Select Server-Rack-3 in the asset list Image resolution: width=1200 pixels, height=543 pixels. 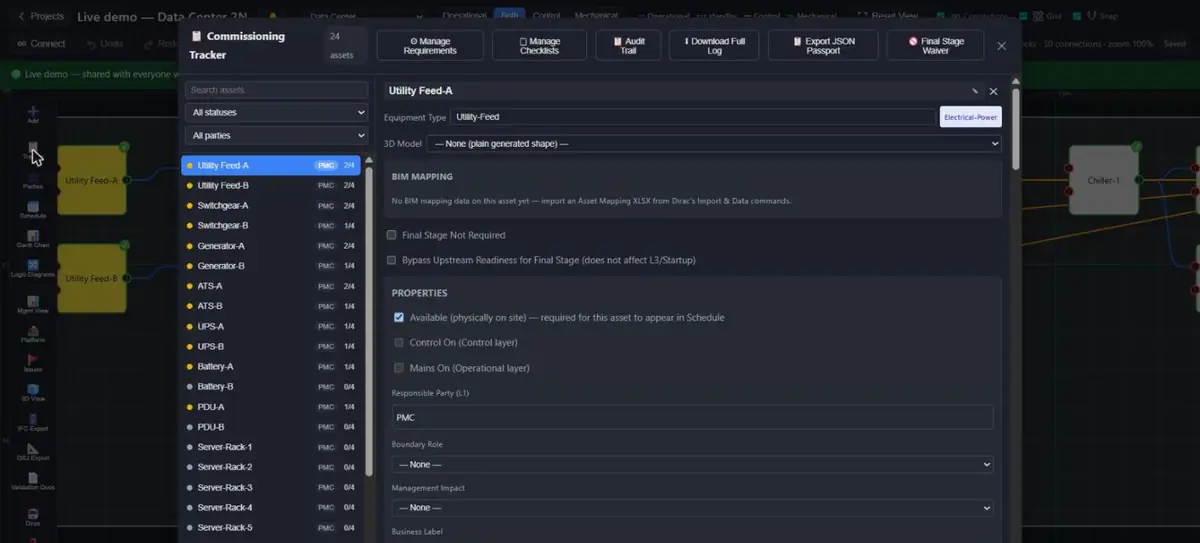[271, 487]
